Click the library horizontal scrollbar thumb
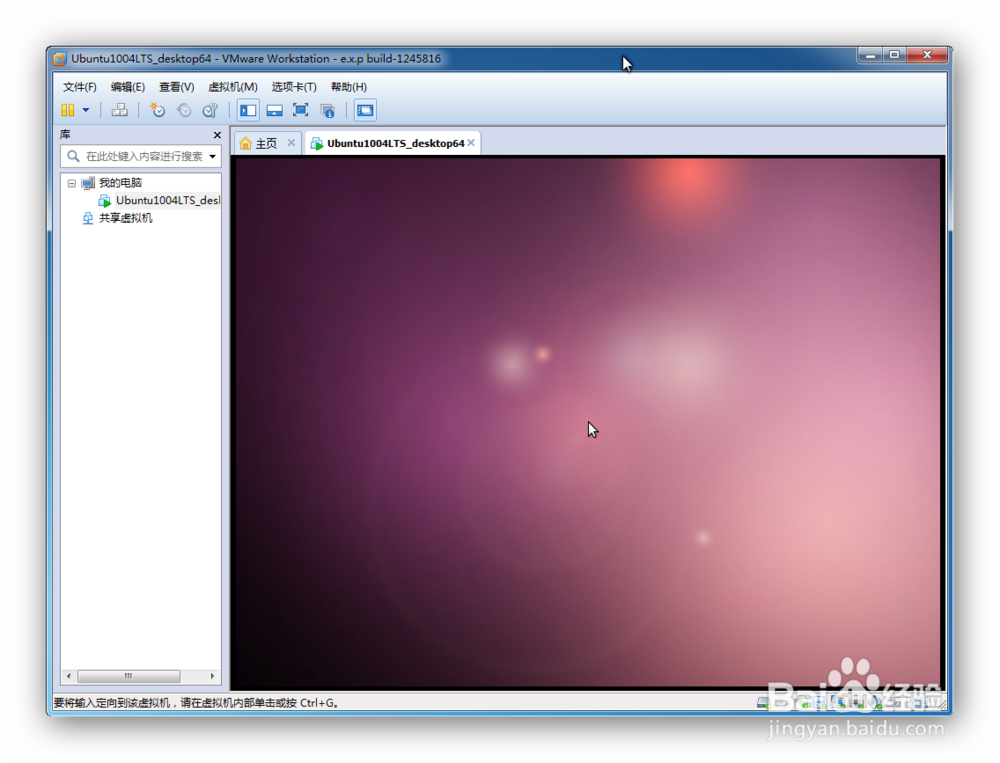1000x763 pixels. coord(128,676)
